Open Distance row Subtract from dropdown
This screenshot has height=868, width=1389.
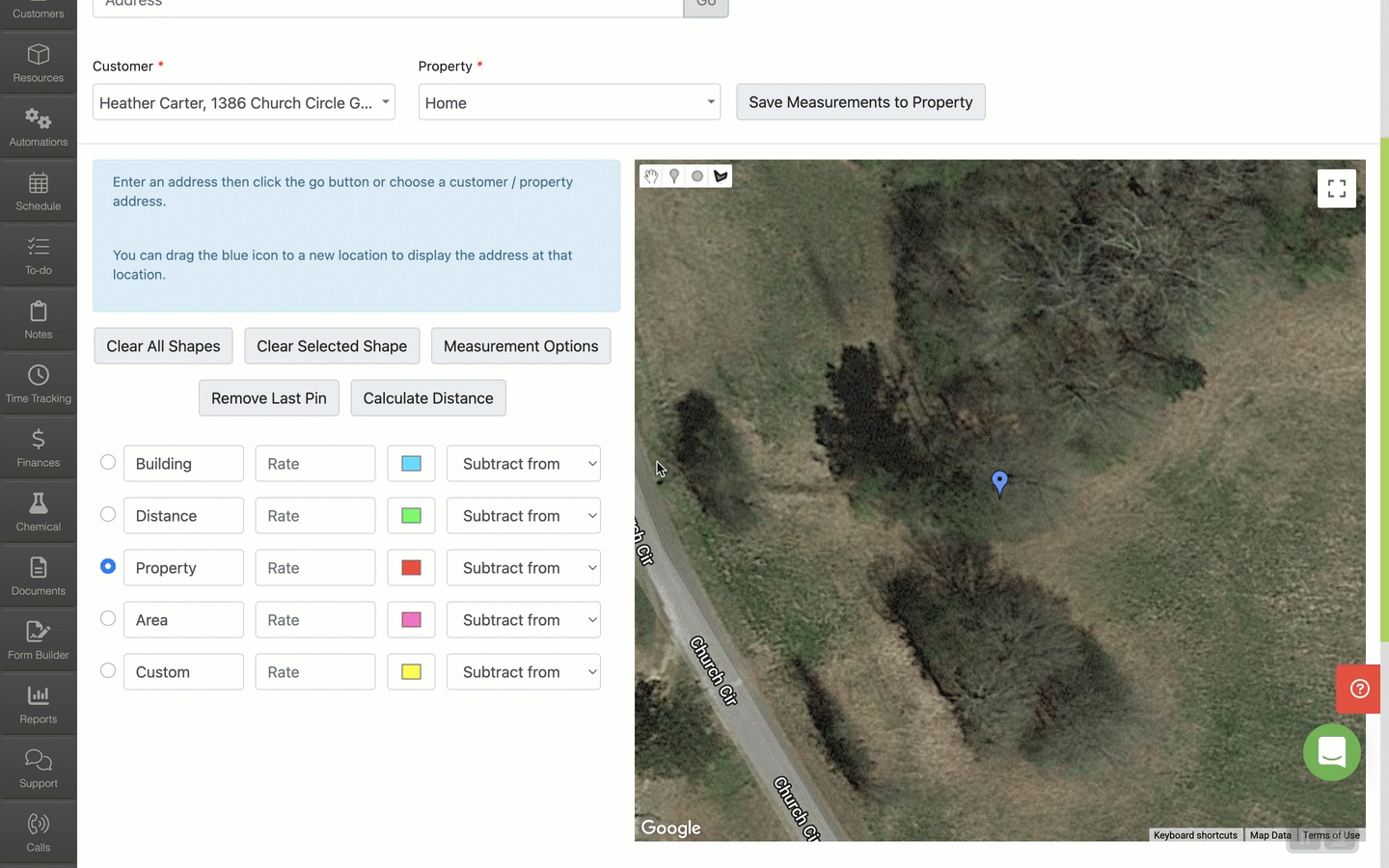tap(524, 516)
